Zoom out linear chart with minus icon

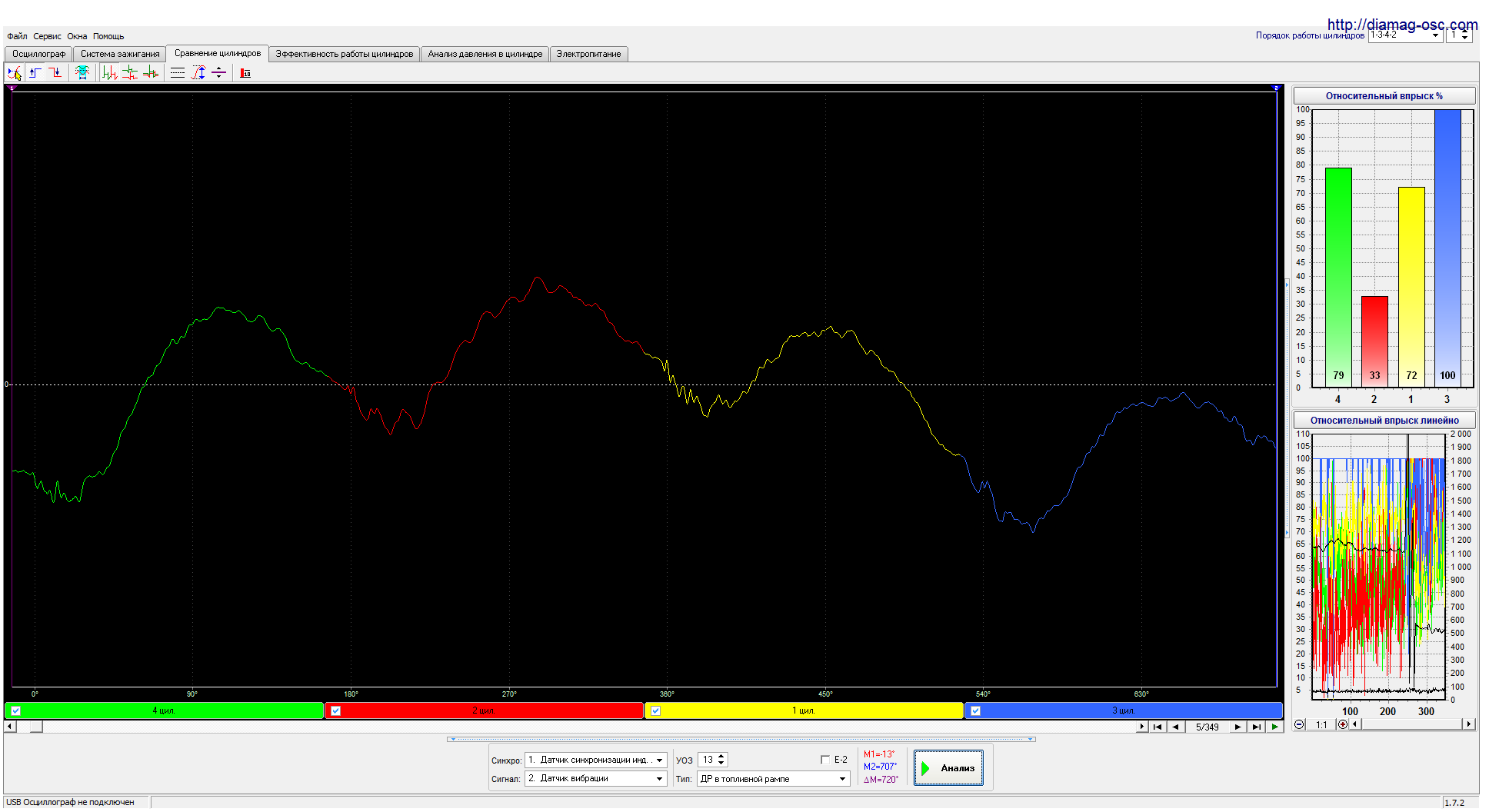click(x=1299, y=724)
